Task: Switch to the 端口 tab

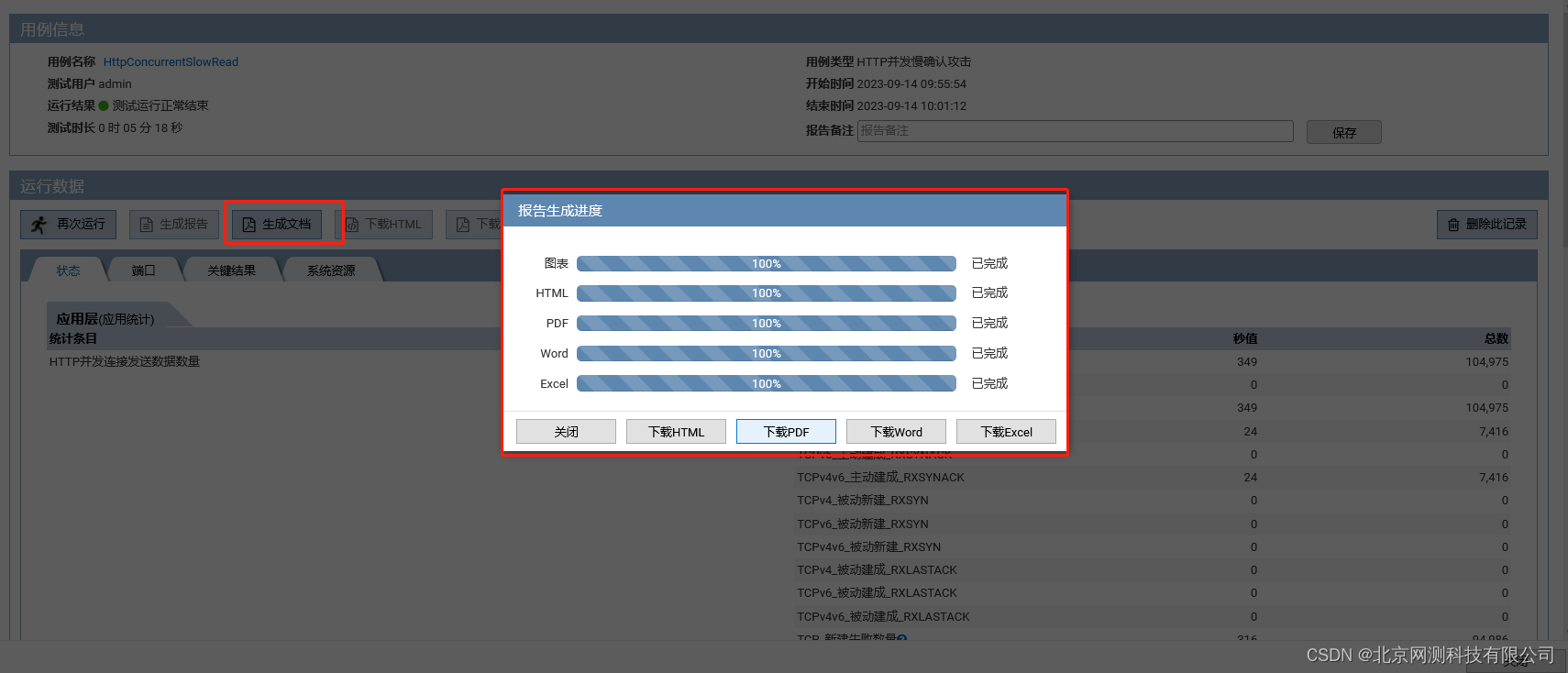Action: tap(143, 270)
